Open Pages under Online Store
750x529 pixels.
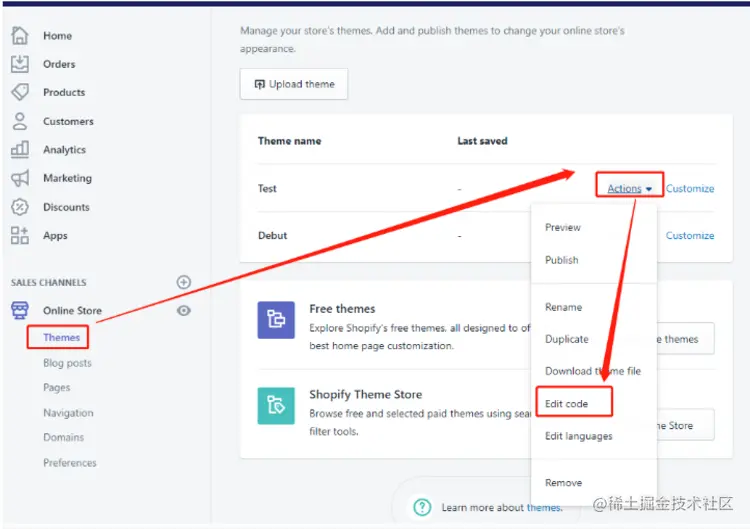[x=56, y=387]
